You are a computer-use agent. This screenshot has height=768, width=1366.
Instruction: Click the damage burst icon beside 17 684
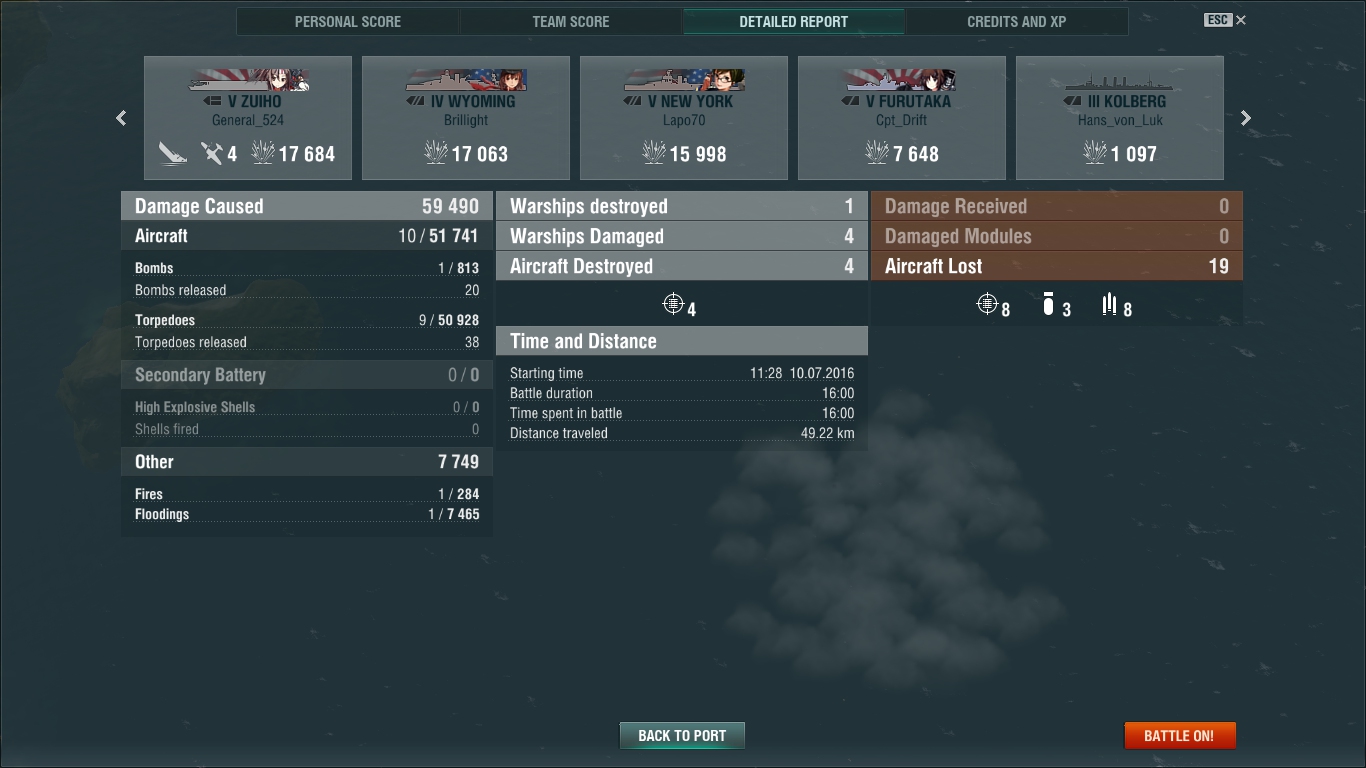(262, 153)
